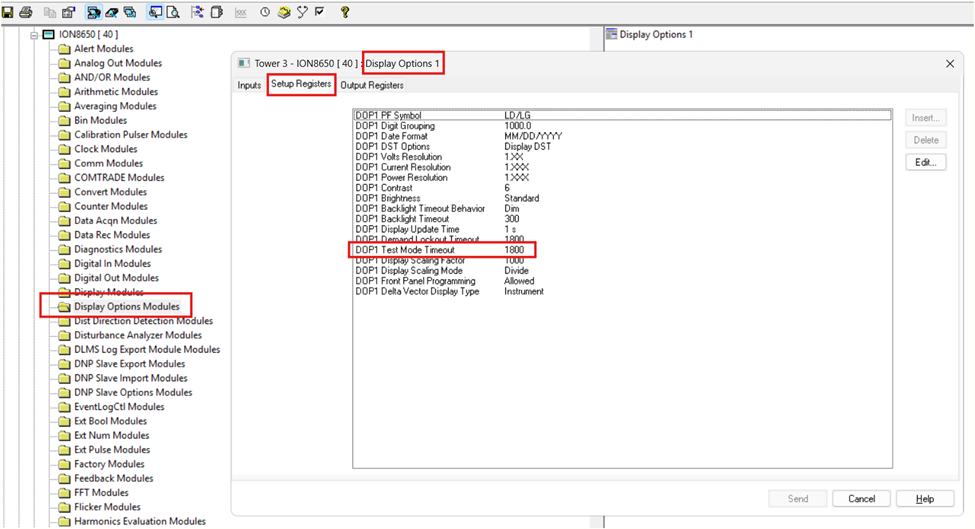
Task: Cancel the Display Options dialog
Action: [861, 499]
